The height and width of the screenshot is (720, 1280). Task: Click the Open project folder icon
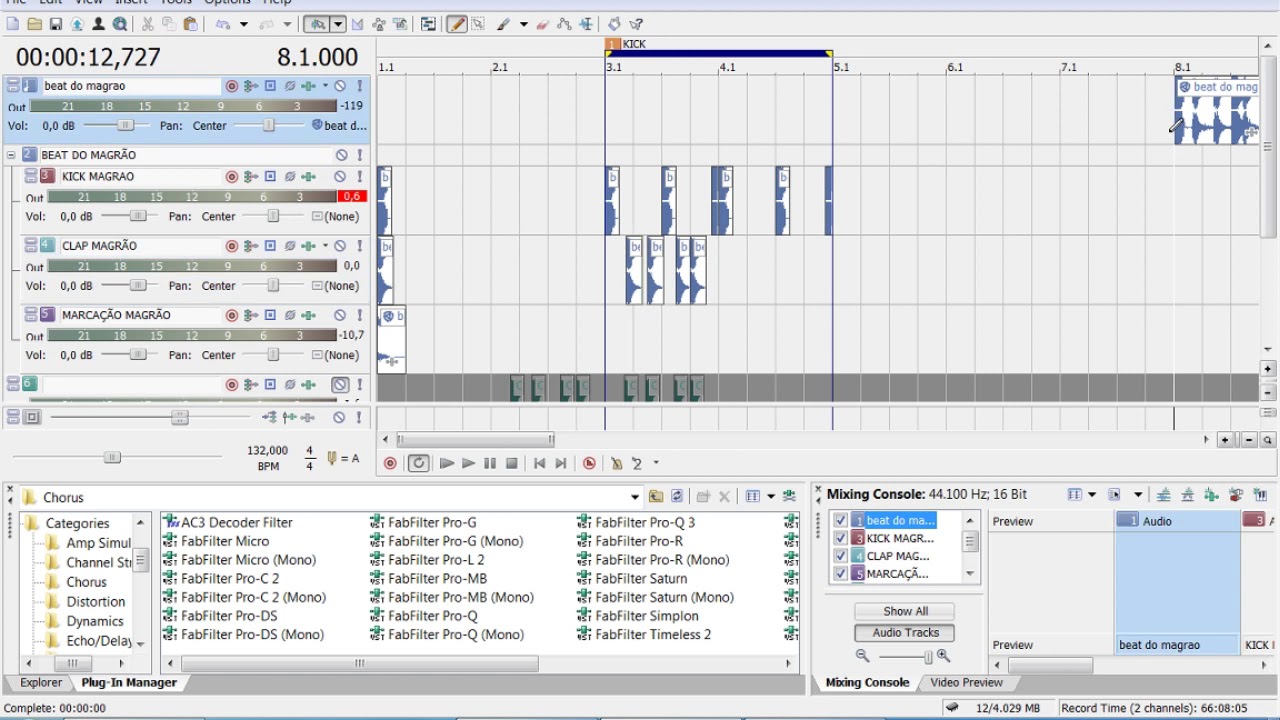[34, 24]
